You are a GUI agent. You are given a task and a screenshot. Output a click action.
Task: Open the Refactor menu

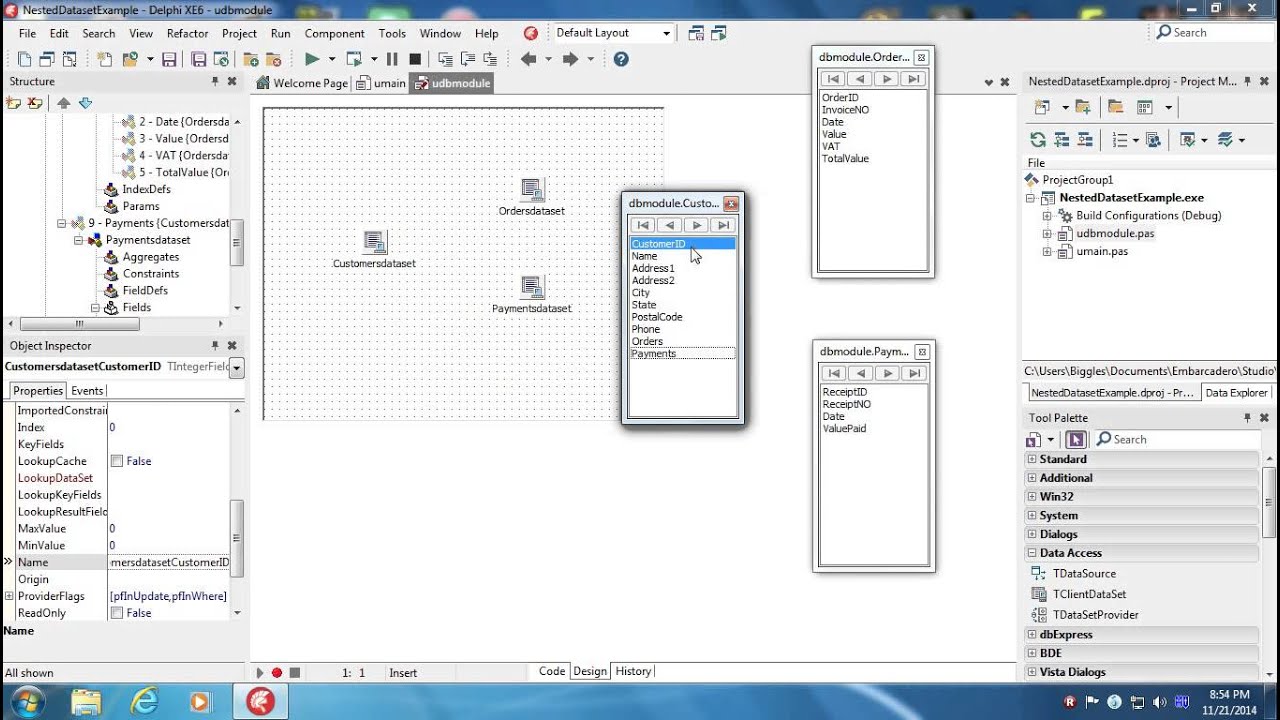(187, 33)
